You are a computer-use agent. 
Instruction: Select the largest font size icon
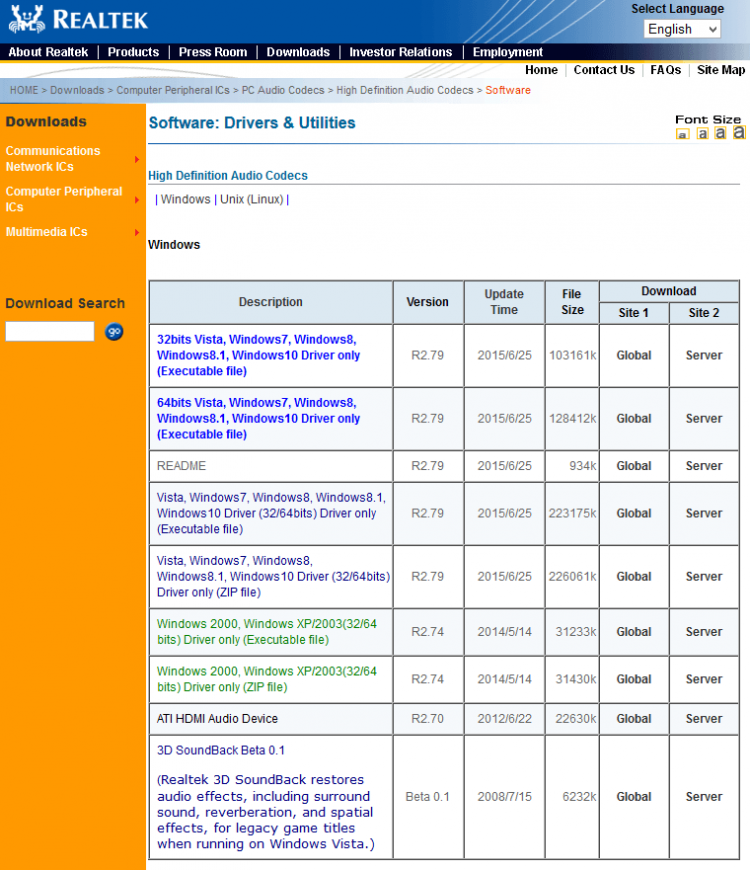[739, 132]
